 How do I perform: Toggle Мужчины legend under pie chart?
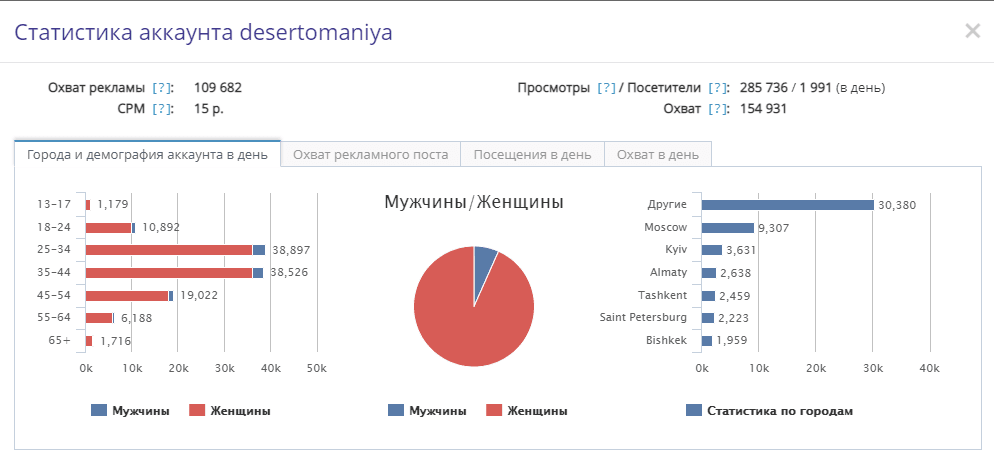(427, 411)
